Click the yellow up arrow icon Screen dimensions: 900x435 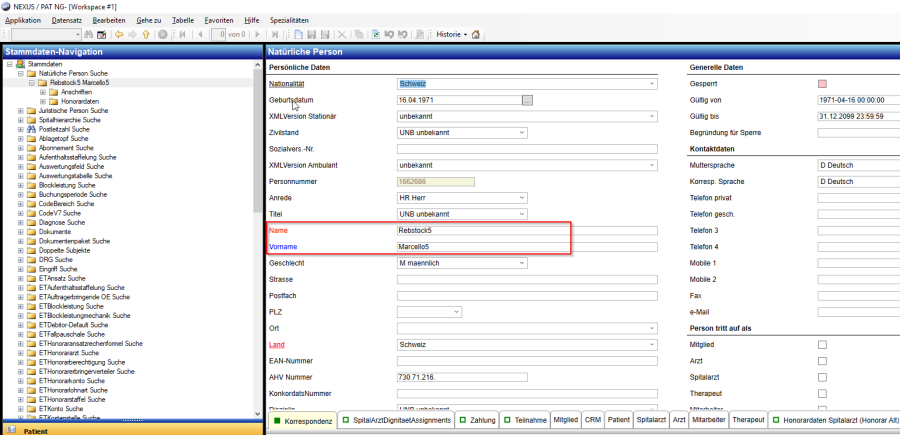(146, 34)
